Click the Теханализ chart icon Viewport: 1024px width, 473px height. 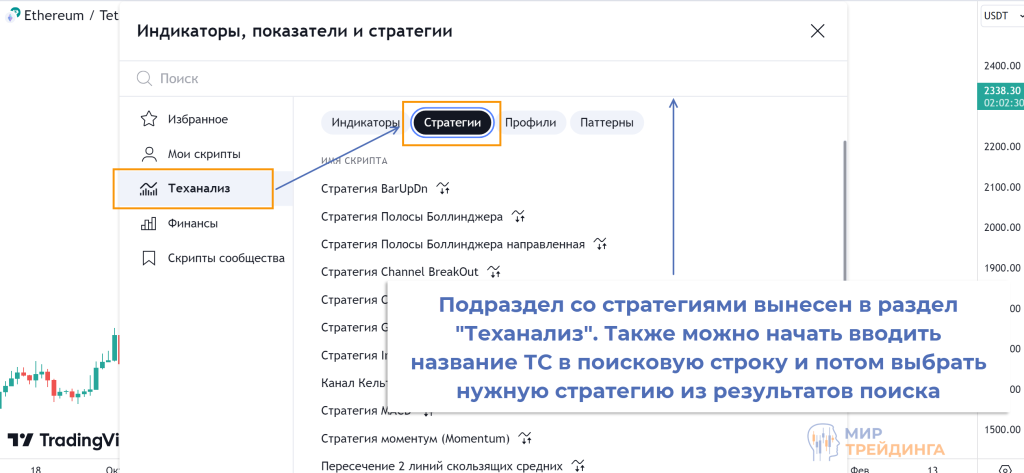[149, 188]
